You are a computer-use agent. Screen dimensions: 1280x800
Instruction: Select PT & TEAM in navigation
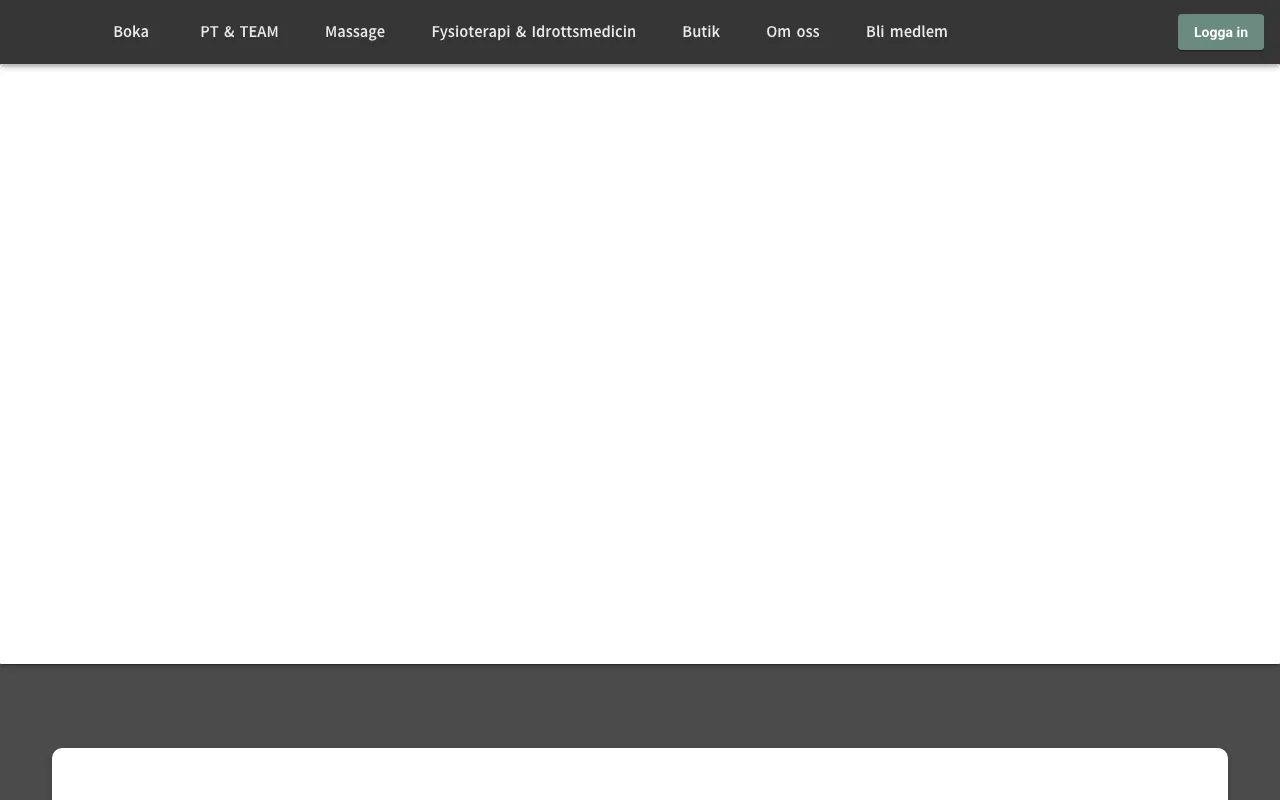point(239,32)
